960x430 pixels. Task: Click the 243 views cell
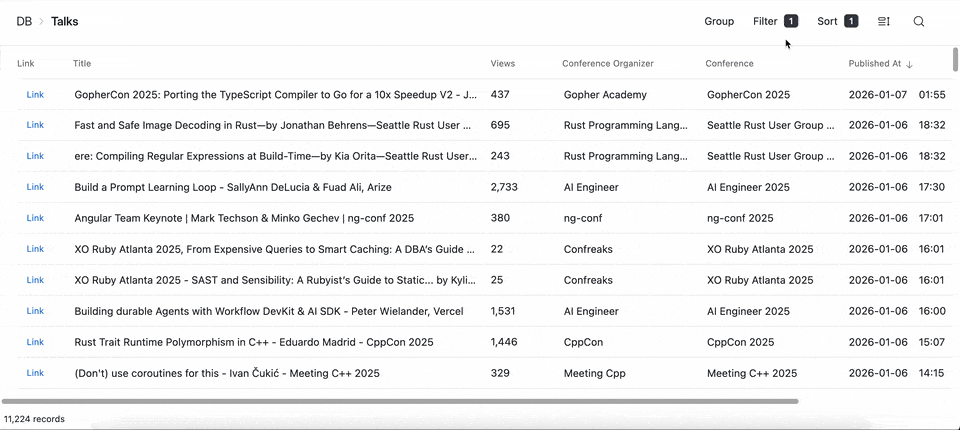(500, 156)
